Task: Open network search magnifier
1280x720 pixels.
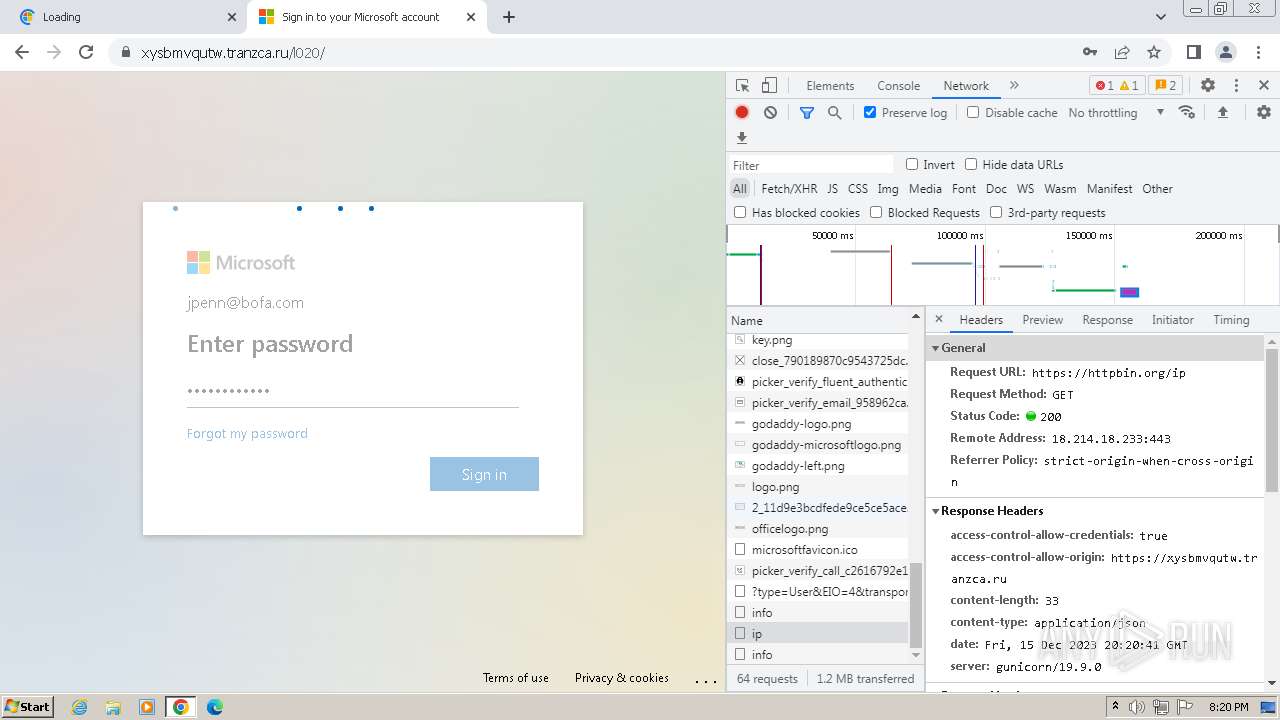Action: (835, 113)
